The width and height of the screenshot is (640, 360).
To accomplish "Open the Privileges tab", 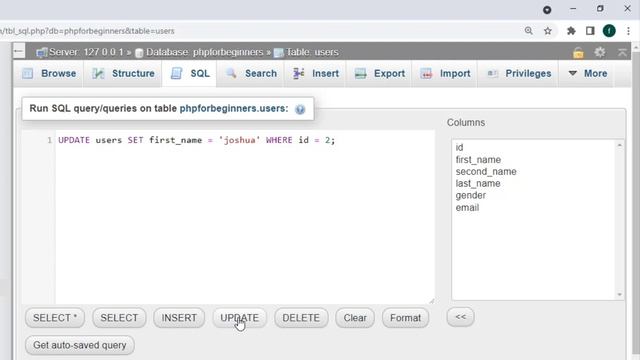I will tap(518, 73).
